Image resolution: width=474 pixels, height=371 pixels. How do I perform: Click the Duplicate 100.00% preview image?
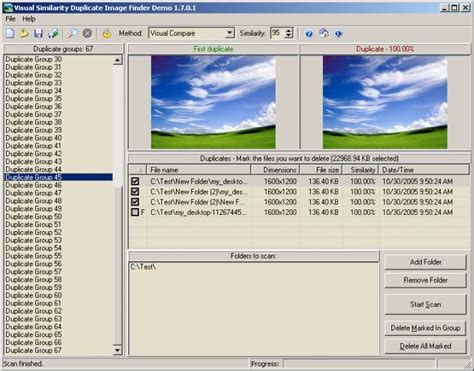point(385,102)
